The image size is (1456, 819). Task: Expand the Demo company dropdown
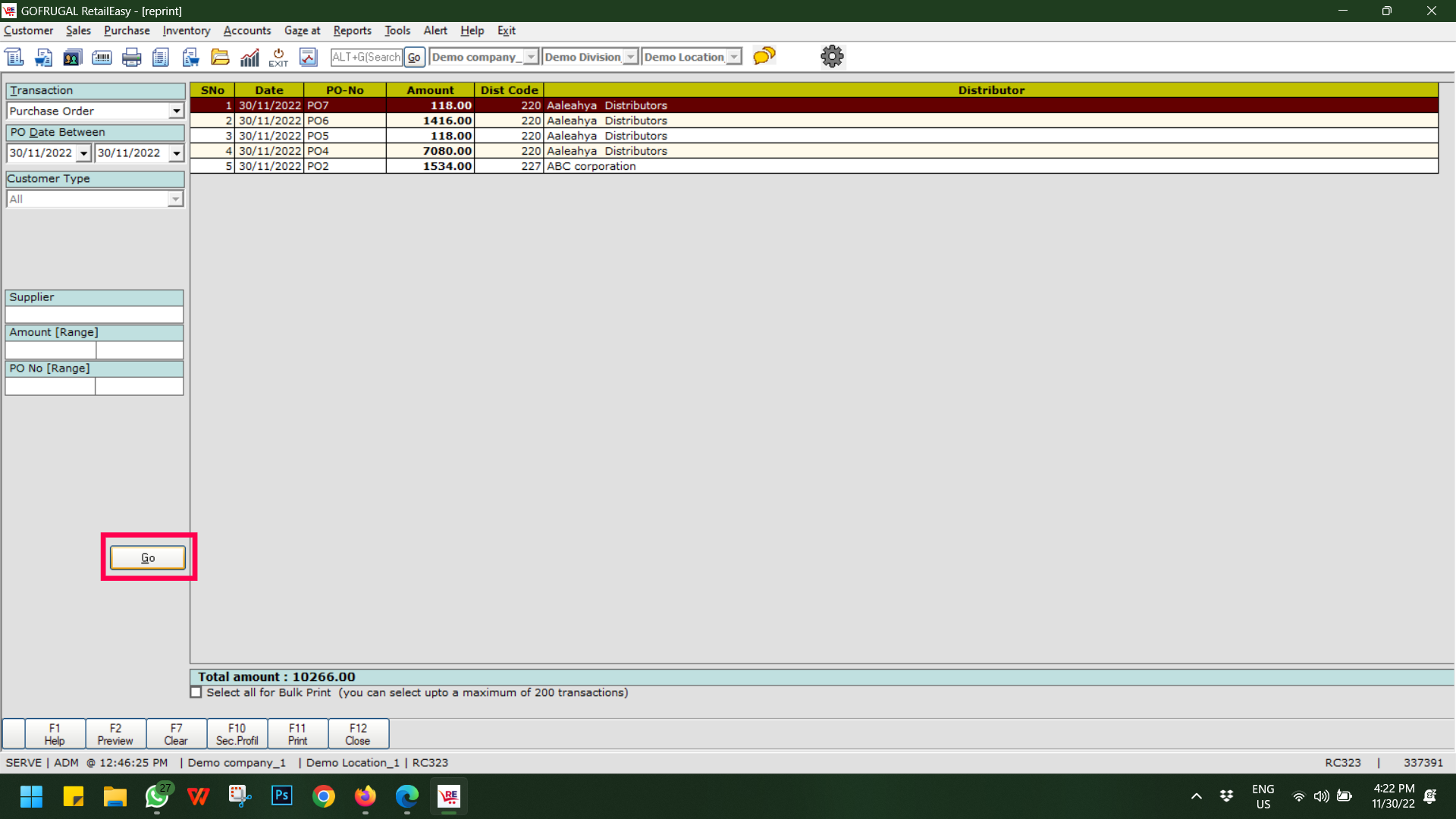point(531,57)
